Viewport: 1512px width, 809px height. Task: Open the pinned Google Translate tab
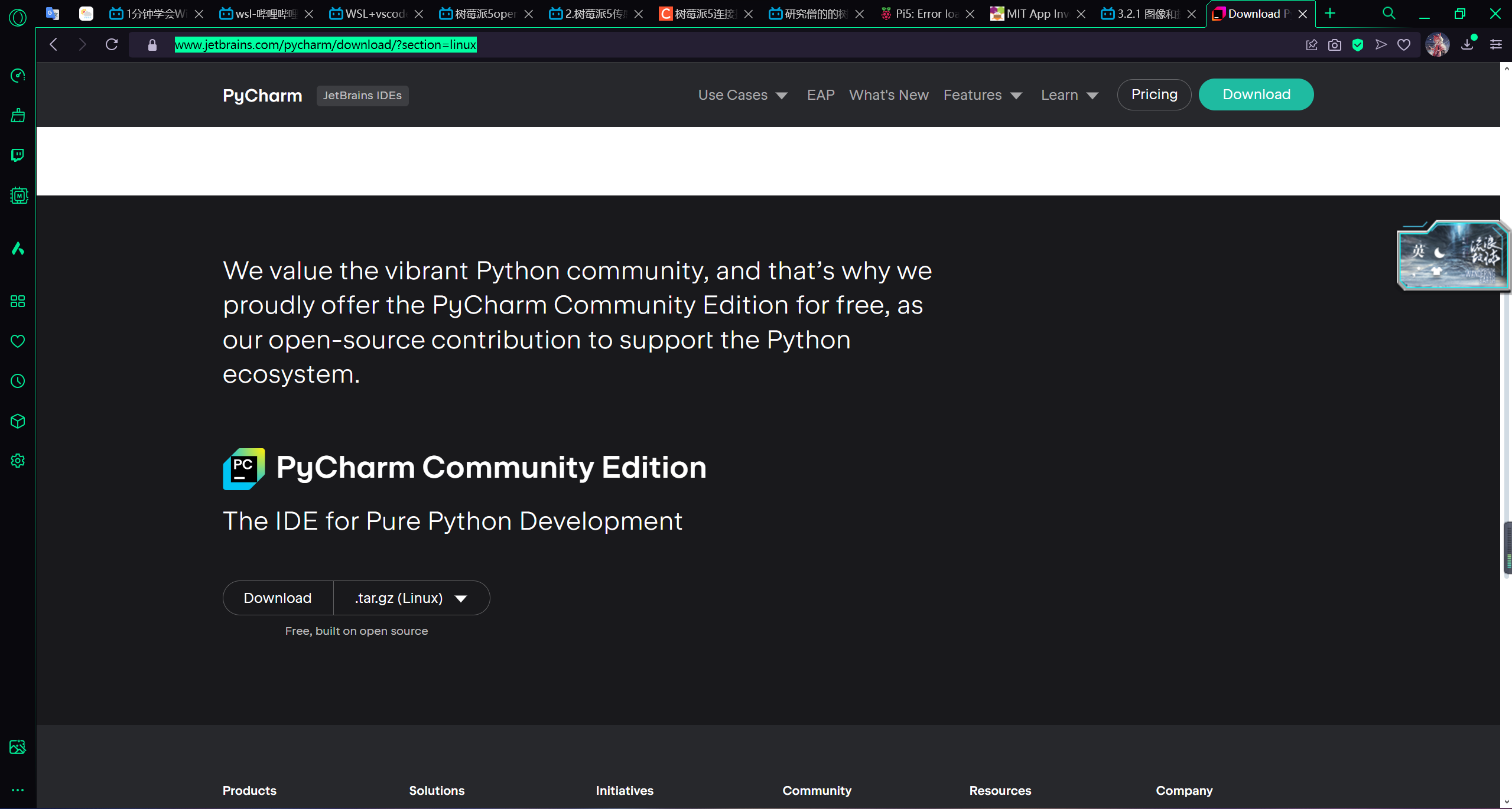click(53, 14)
